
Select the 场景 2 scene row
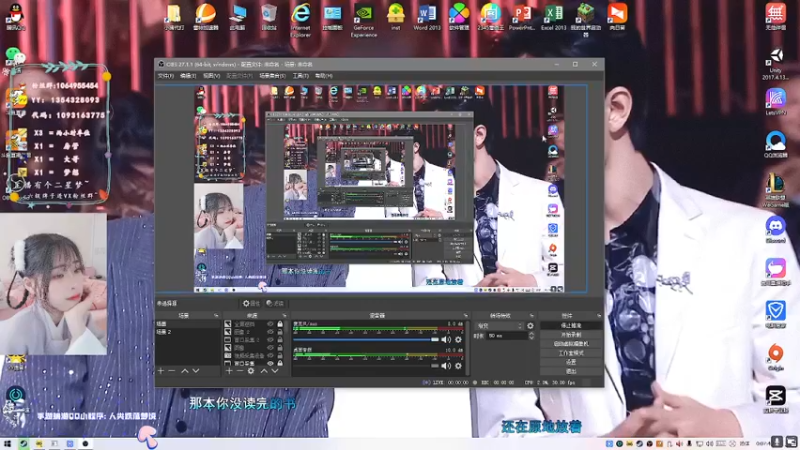188,332
